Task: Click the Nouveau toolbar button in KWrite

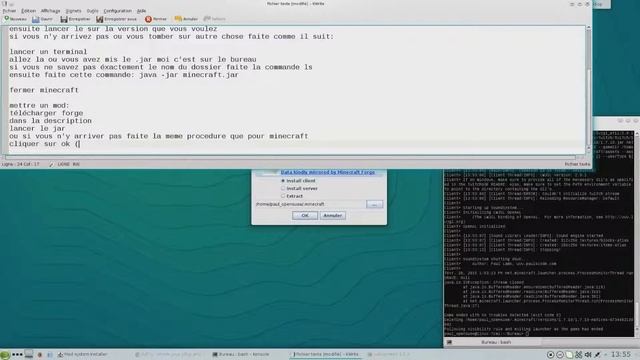Action: pyautogui.click(x=16, y=19)
